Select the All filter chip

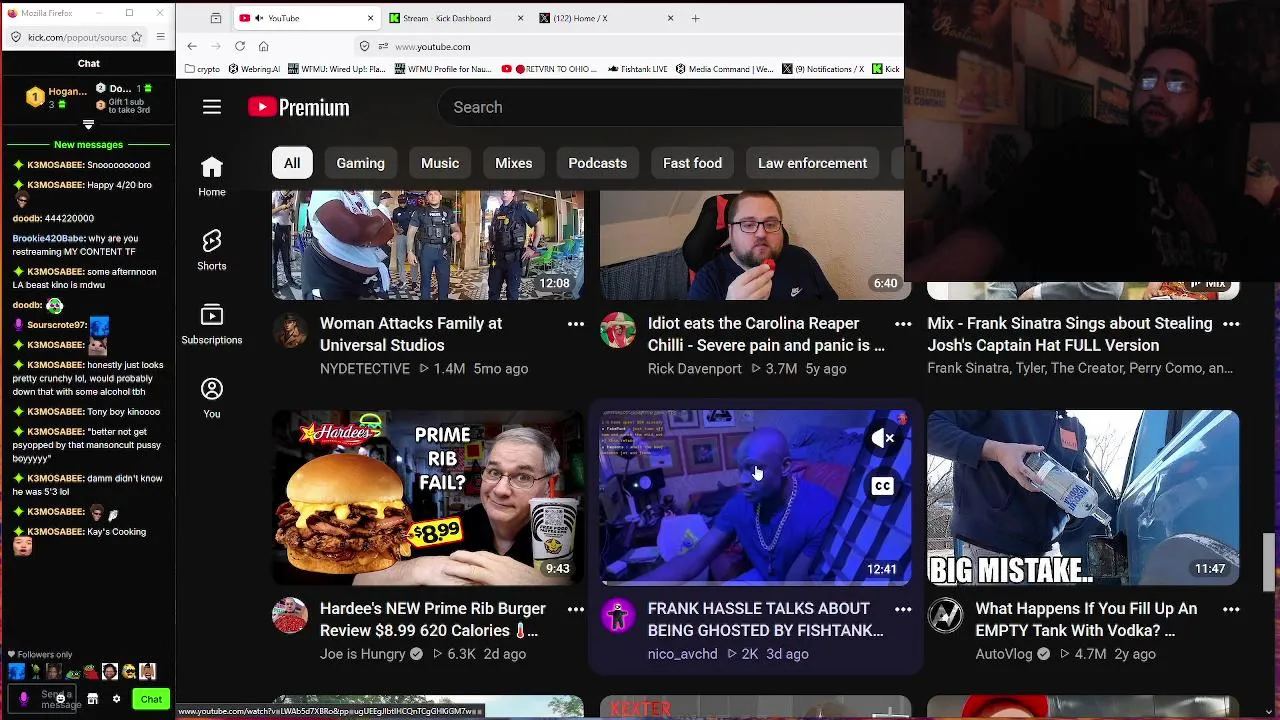click(292, 163)
